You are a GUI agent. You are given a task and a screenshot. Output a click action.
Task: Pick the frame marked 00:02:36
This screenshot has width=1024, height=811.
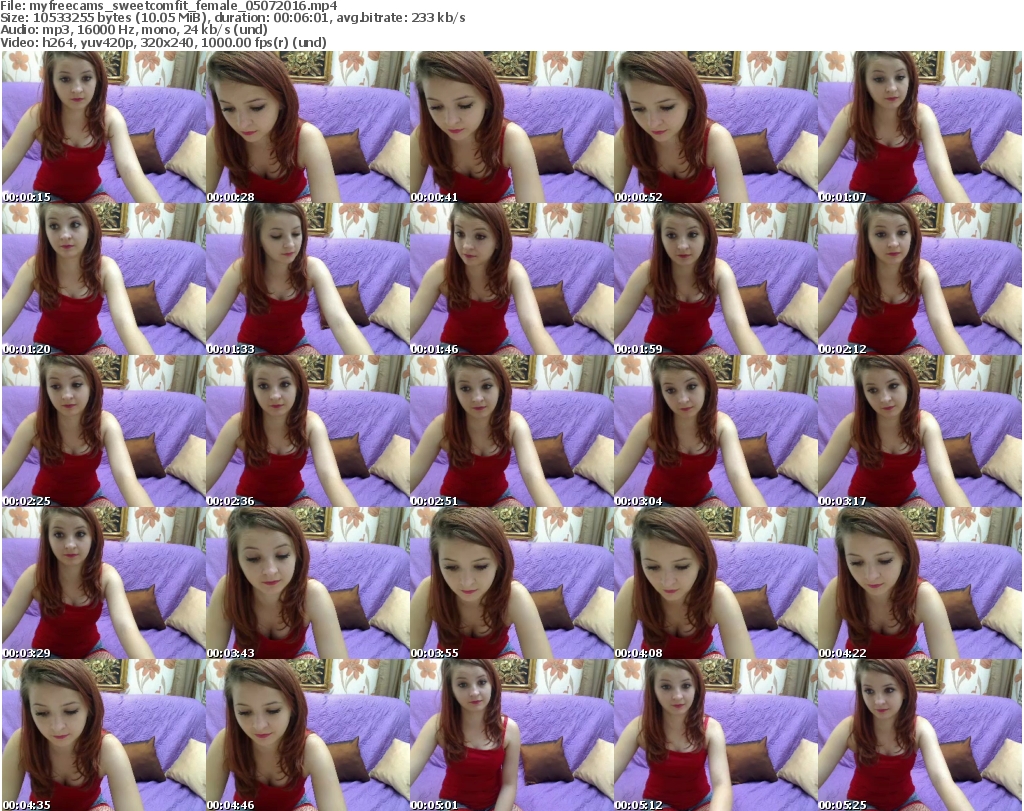308,431
